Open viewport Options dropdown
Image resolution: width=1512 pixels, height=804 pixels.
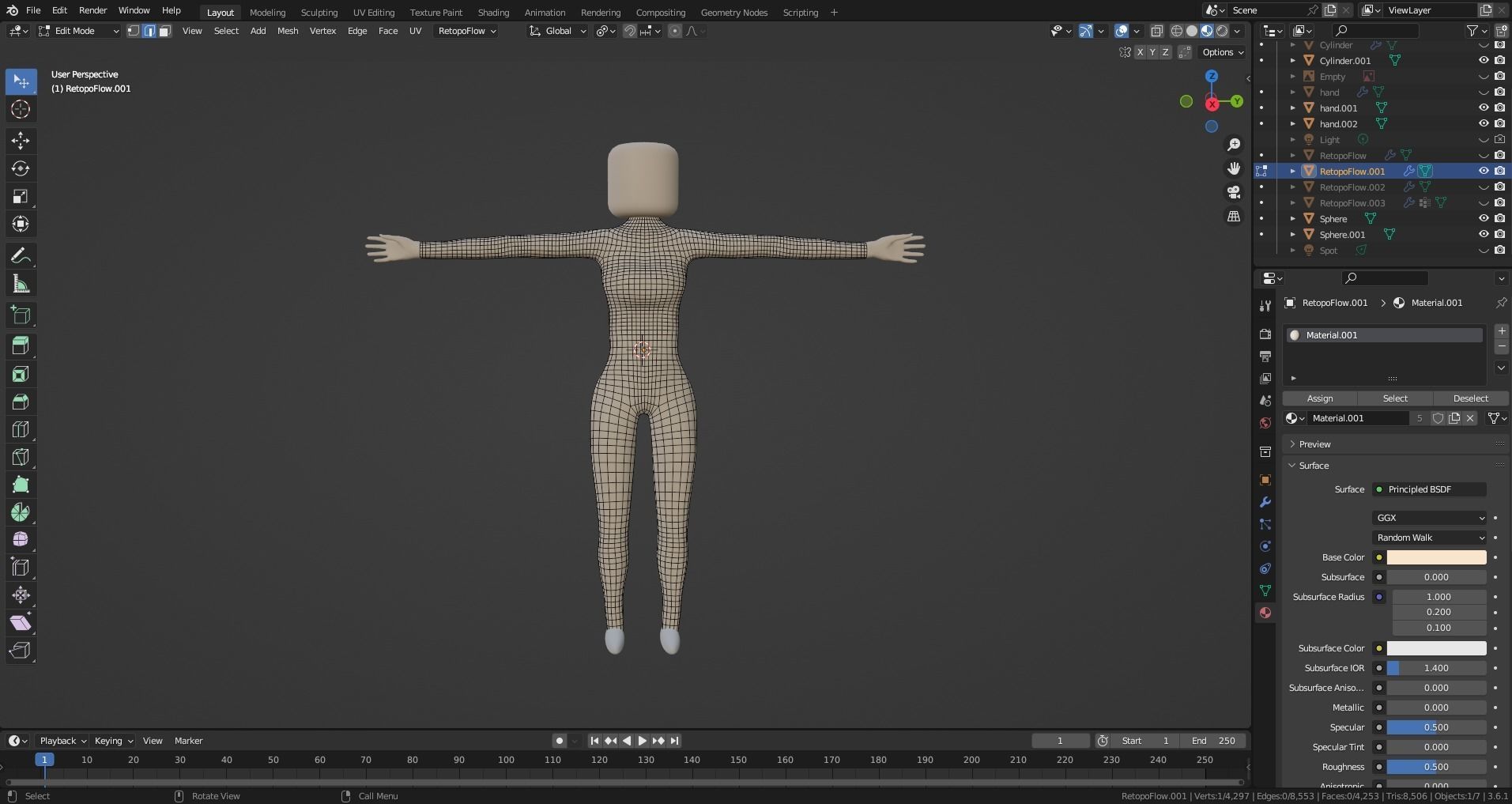coord(1223,52)
